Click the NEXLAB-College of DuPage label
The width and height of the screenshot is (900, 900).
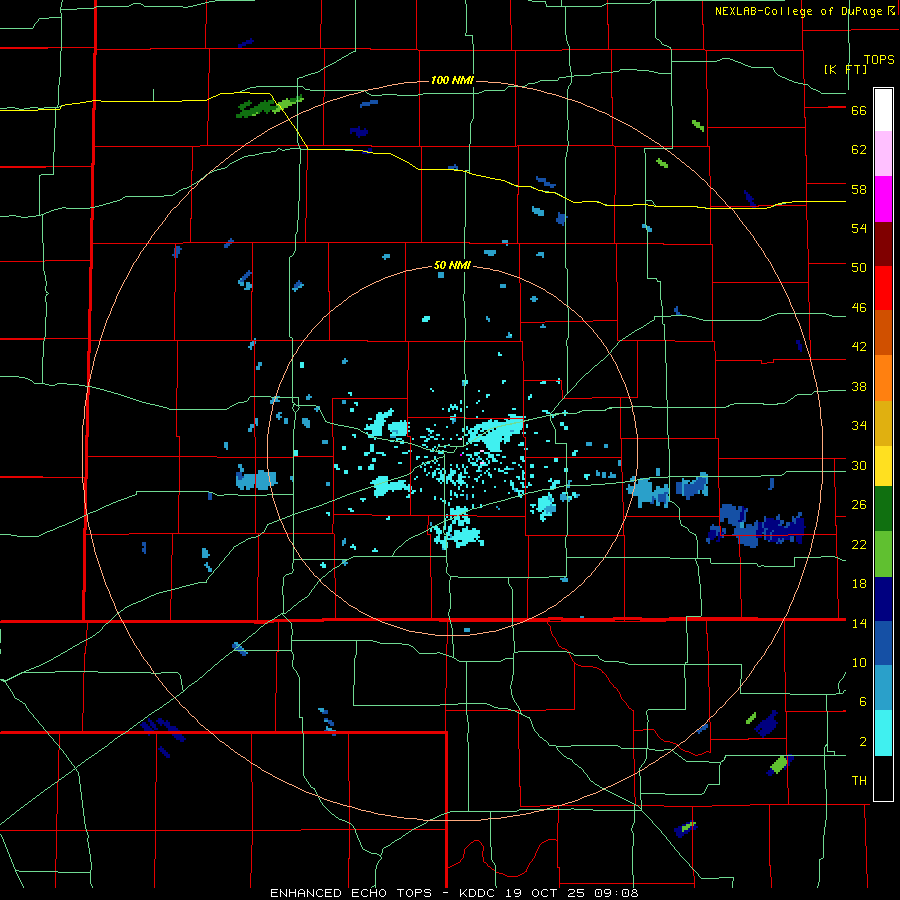798,11
